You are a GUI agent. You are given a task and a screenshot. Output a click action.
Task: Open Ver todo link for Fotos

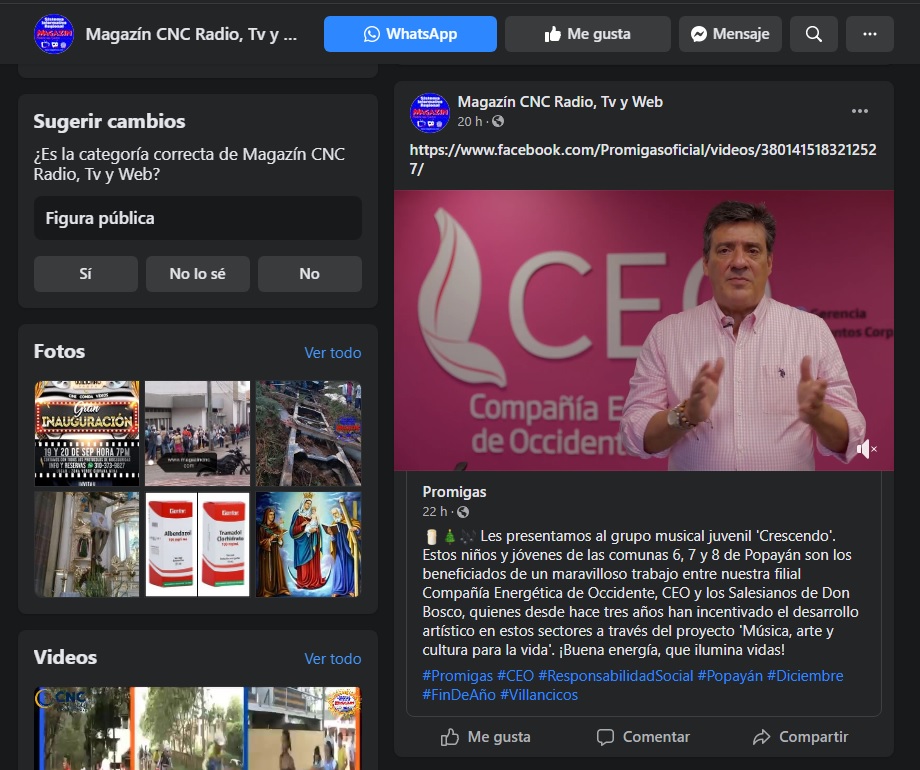pos(333,353)
